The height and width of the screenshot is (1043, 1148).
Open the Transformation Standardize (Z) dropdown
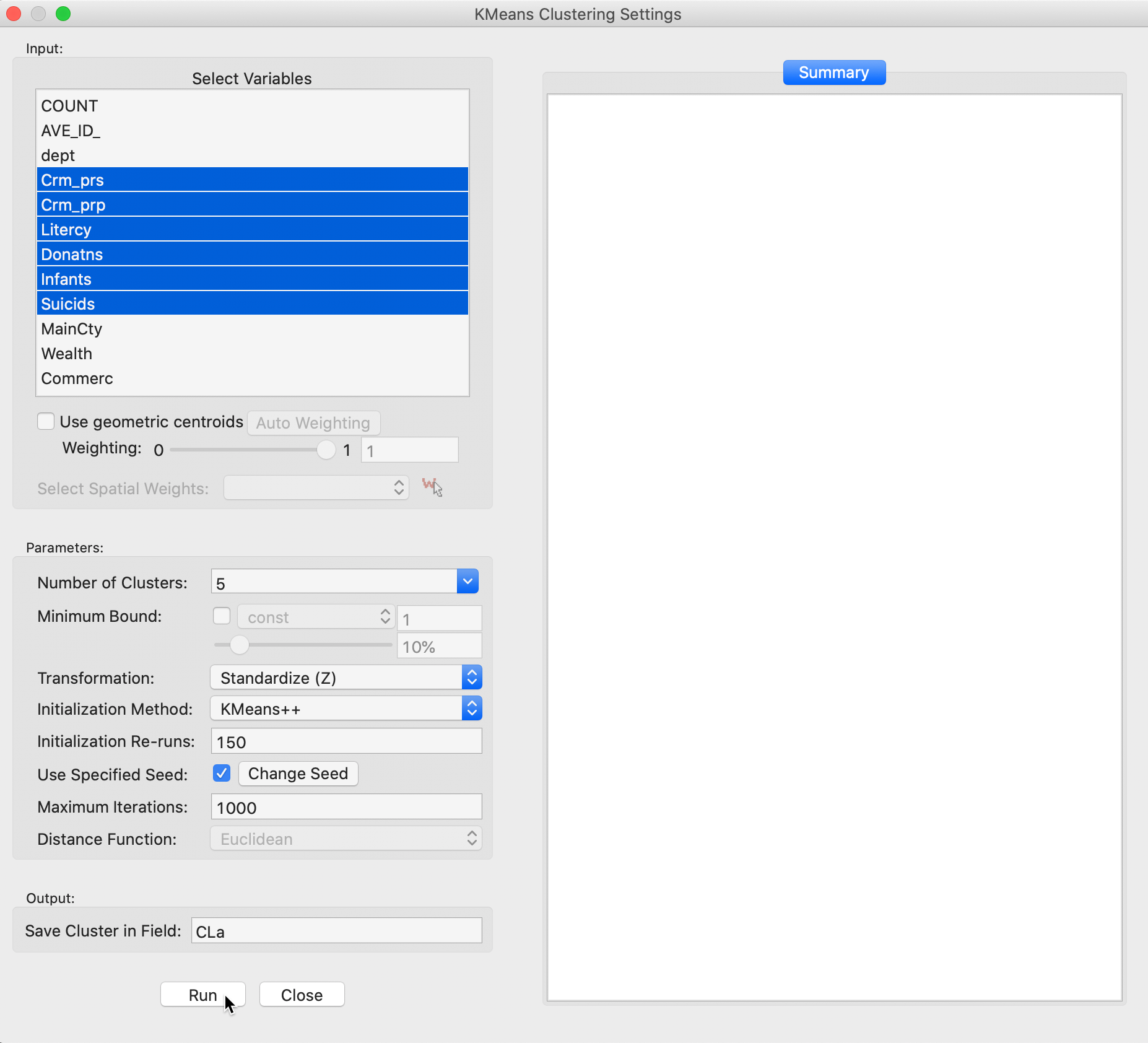click(346, 678)
